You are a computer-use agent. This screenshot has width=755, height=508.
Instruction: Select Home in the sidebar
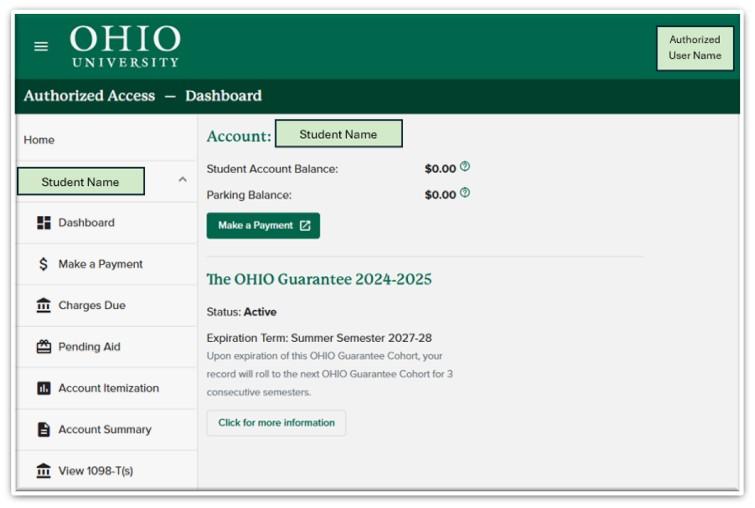pyautogui.click(x=39, y=140)
